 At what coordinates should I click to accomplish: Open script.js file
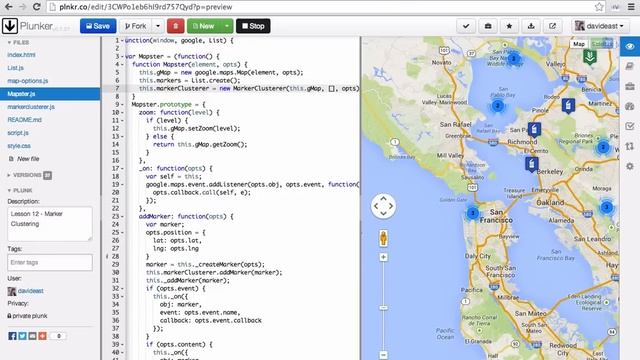(x=18, y=133)
